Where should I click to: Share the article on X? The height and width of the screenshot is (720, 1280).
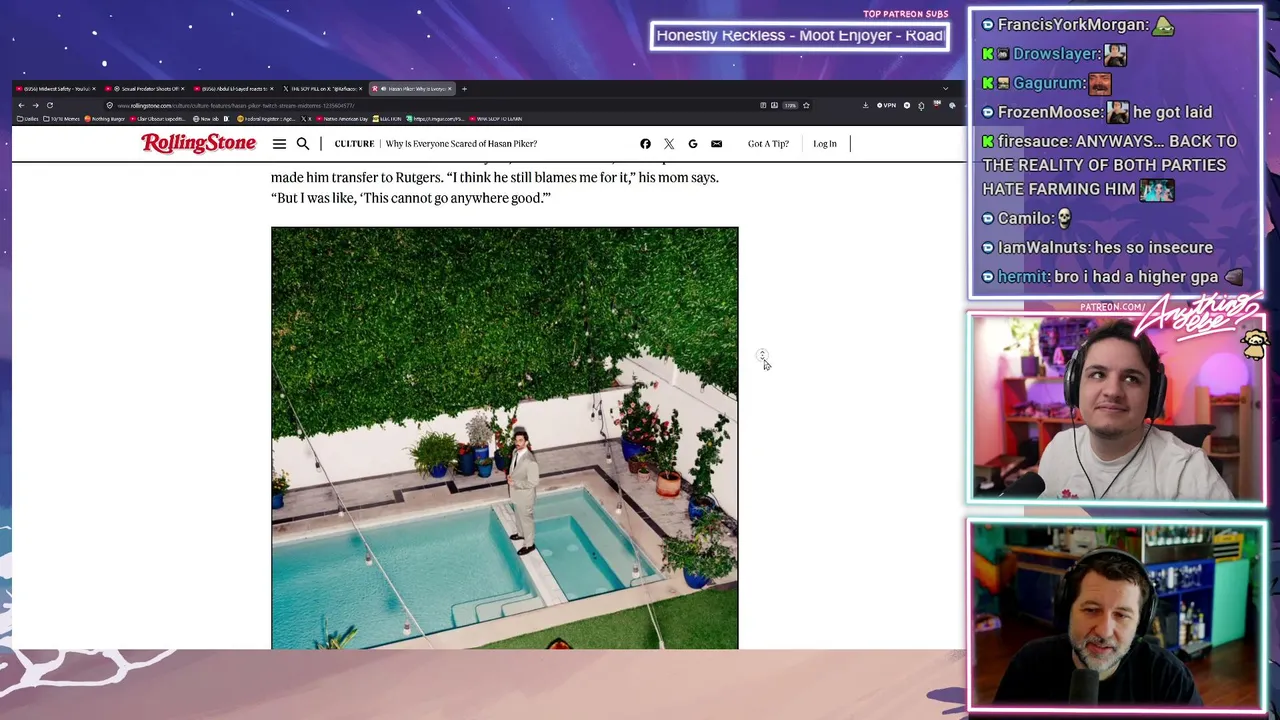click(669, 144)
